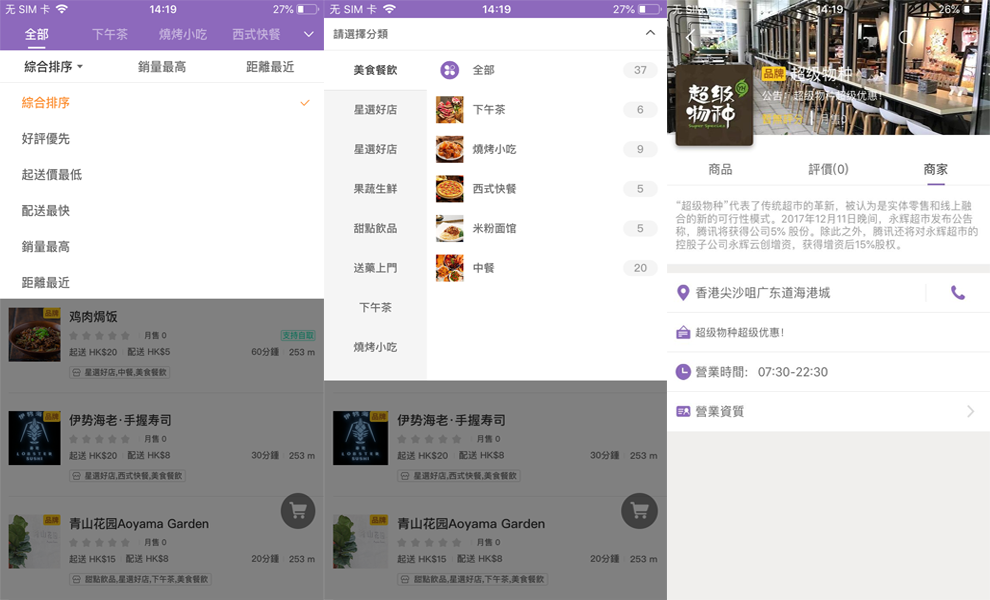Viewport: 990px width, 600px height.
Task: Tap the 品牌 badge on the store header
Action: pyautogui.click(x=773, y=74)
